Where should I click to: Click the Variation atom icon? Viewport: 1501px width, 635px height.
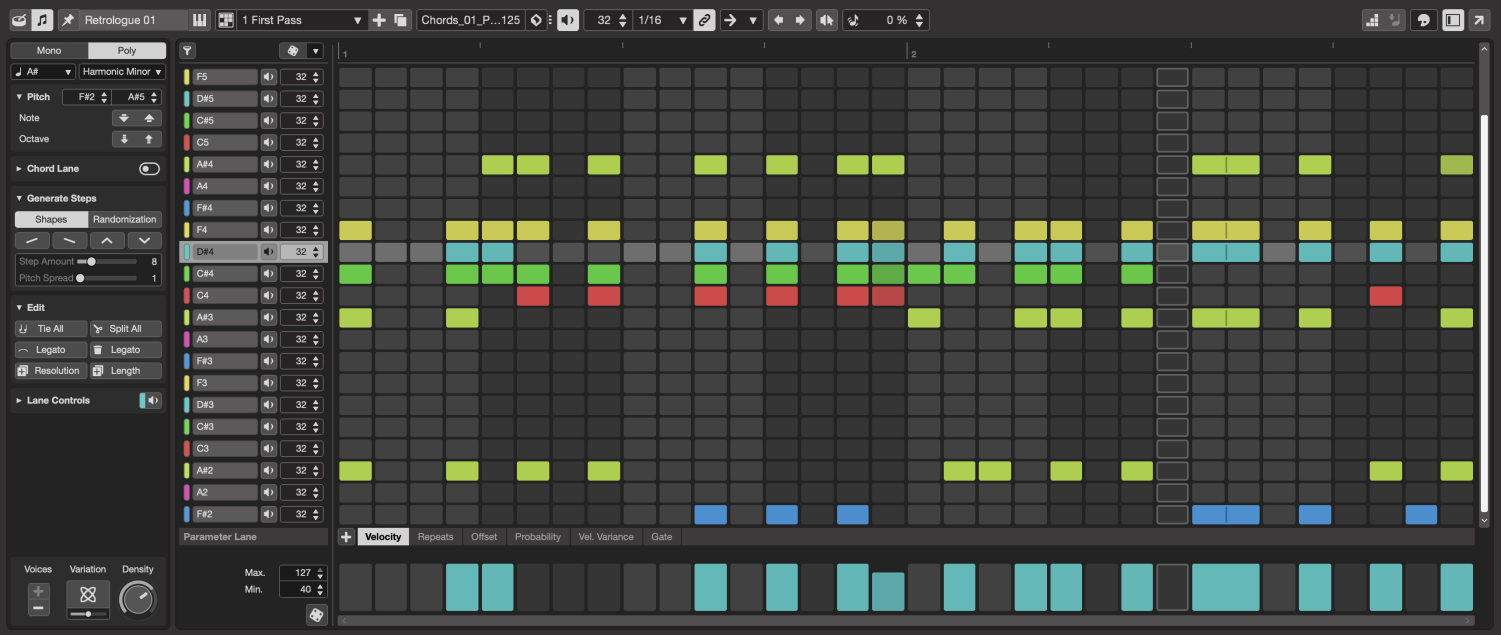[x=88, y=594]
